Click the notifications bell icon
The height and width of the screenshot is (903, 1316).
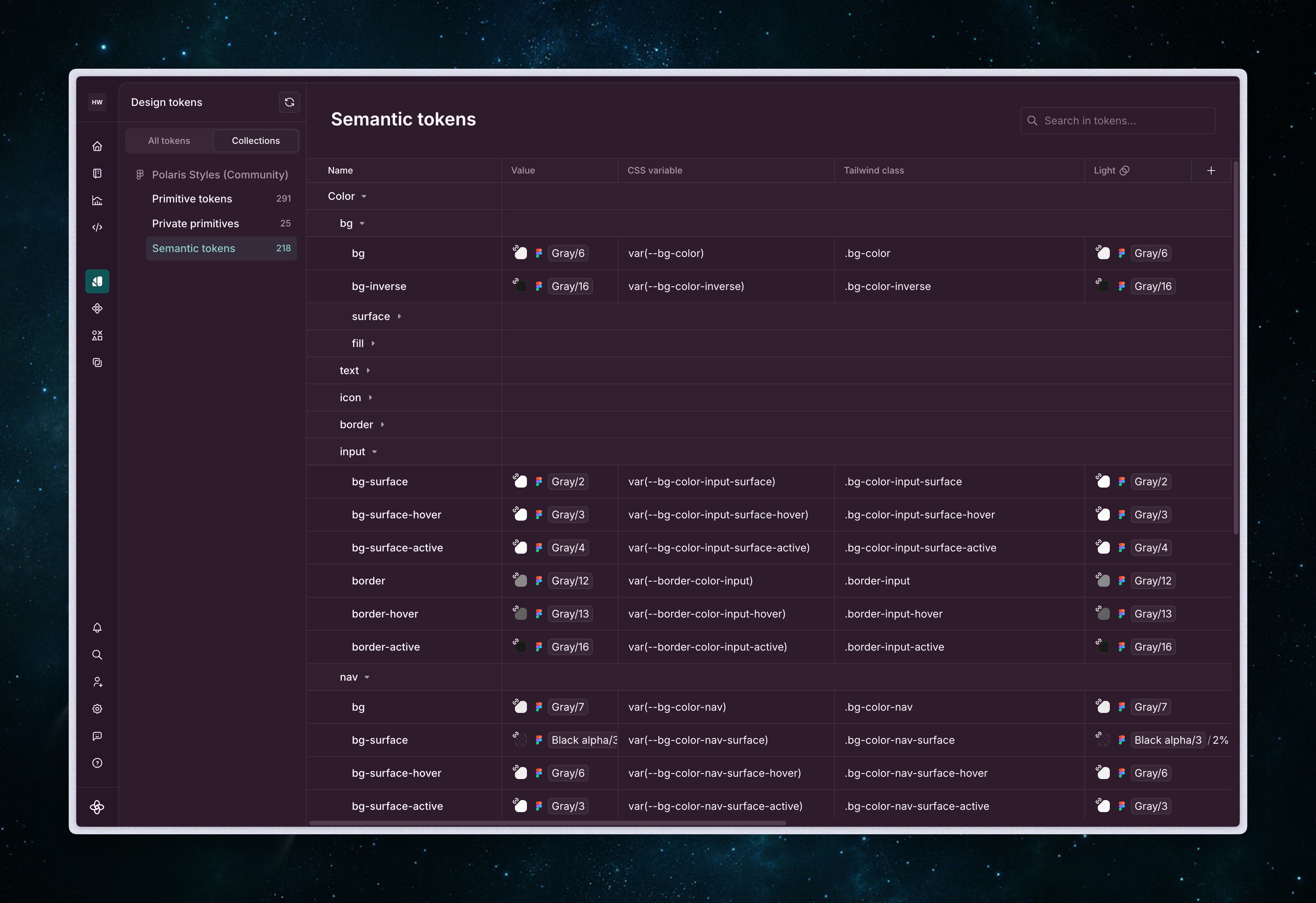point(97,628)
